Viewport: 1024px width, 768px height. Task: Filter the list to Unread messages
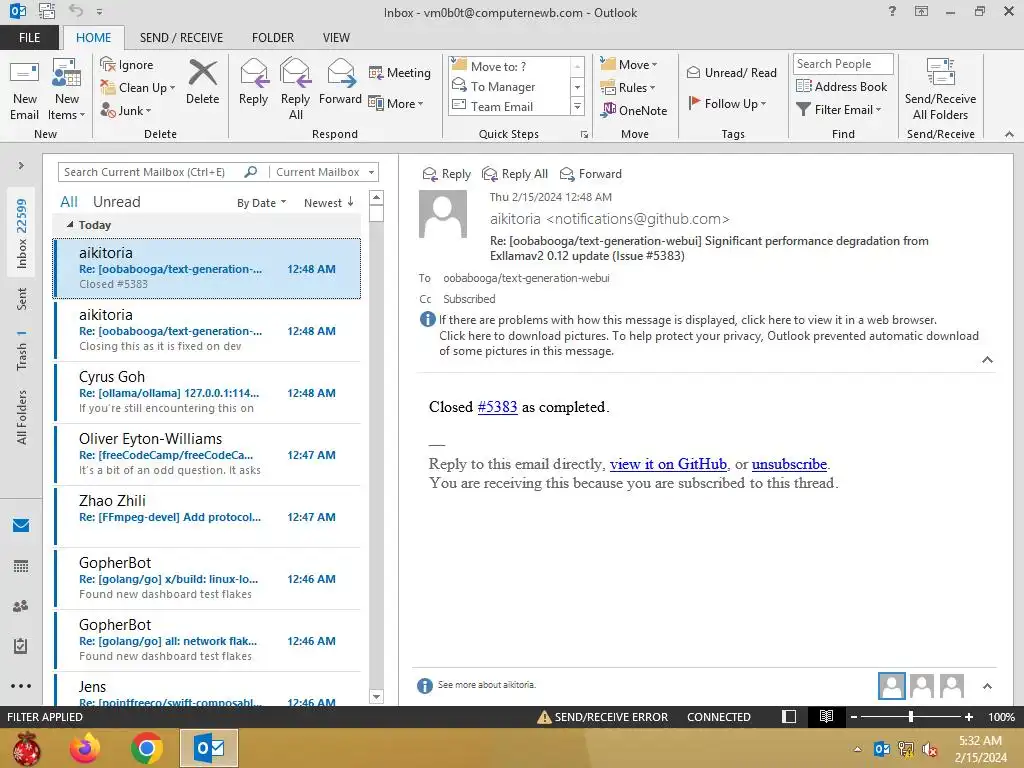pos(116,202)
